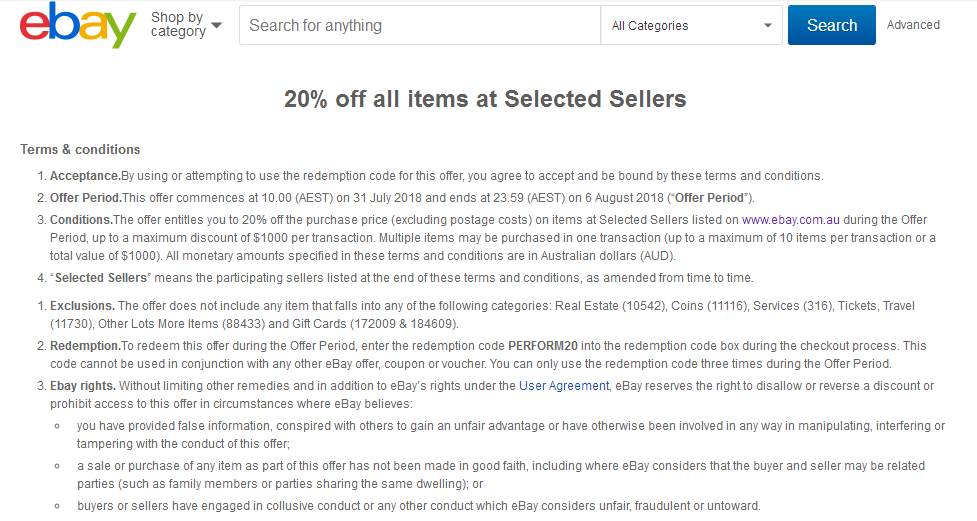Open the Advanced search link
Viewport: 977px width, 521px height.
[913, 25]
